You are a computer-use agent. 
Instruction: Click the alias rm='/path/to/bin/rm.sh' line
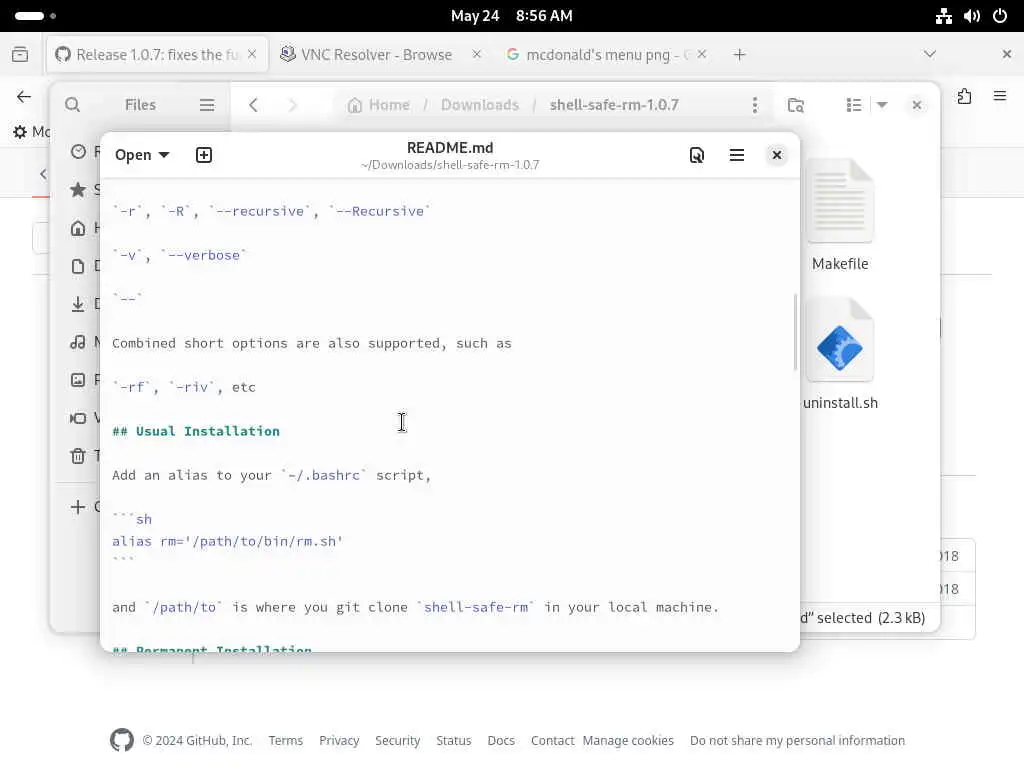pyautogui.click(x=227, y=541)
